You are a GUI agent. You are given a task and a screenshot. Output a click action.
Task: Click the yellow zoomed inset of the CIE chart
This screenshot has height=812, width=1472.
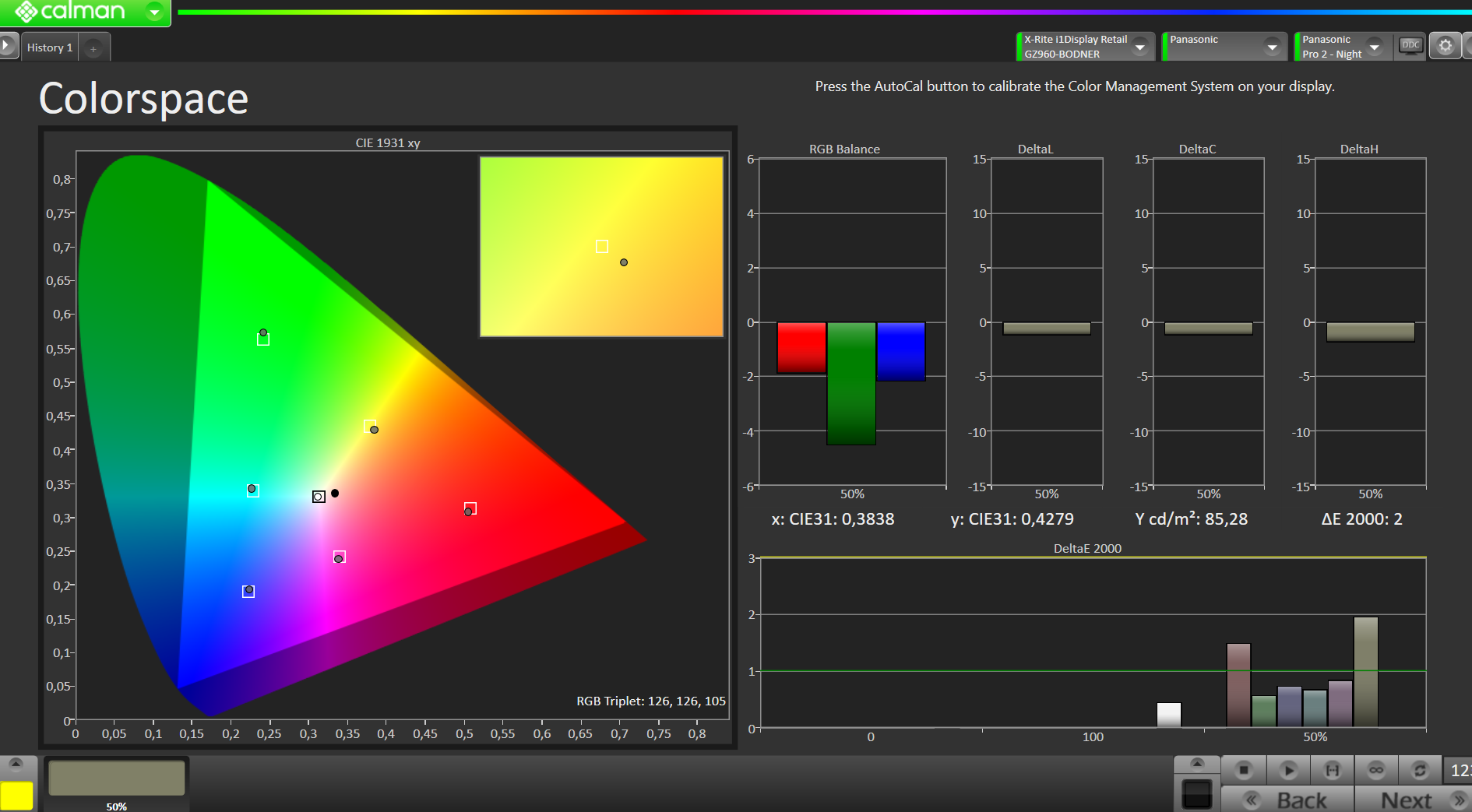(601, 247)
